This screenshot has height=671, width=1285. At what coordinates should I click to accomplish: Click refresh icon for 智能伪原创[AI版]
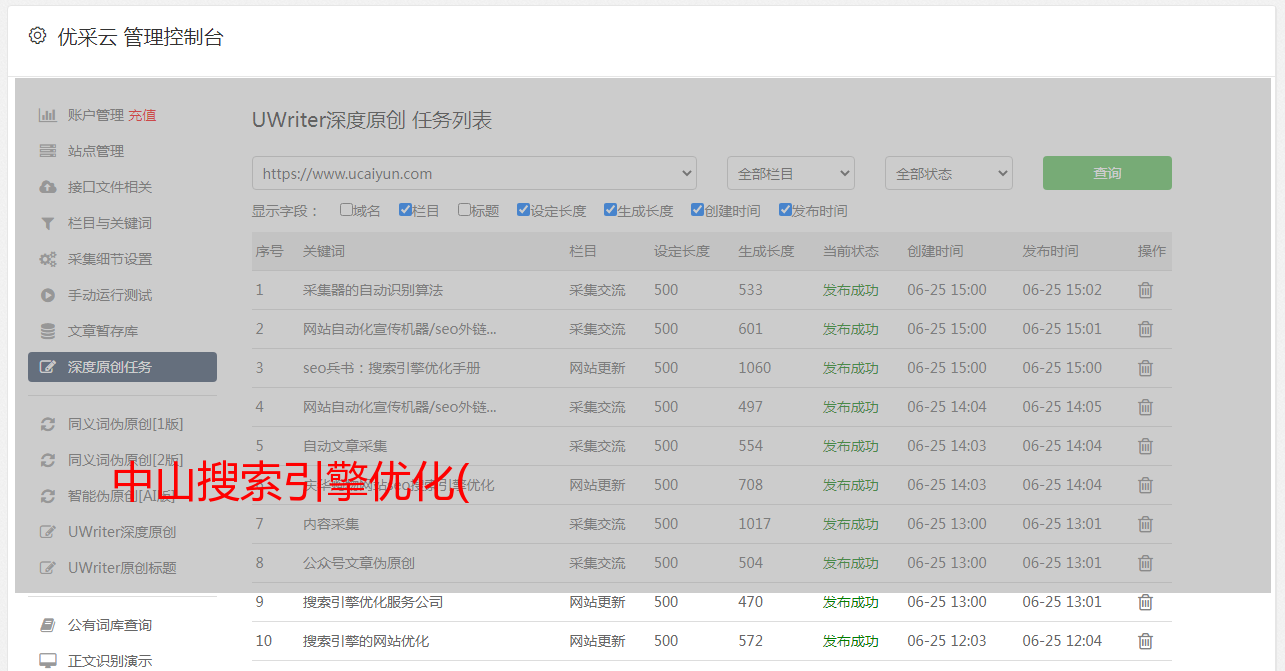tap(47, 496)
